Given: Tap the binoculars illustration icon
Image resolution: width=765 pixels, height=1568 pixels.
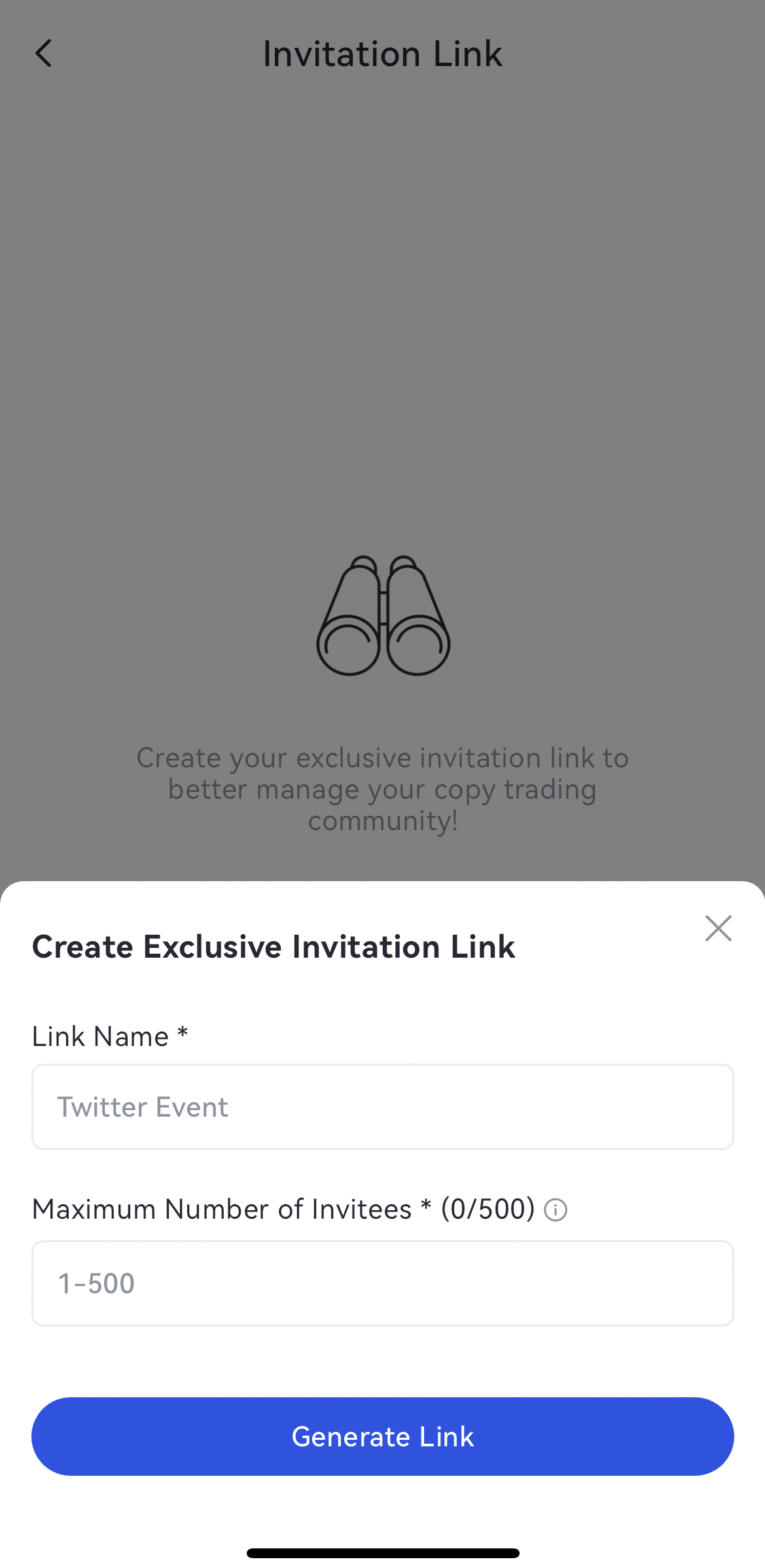Looking at the screenshot, I should pos(383,616).
